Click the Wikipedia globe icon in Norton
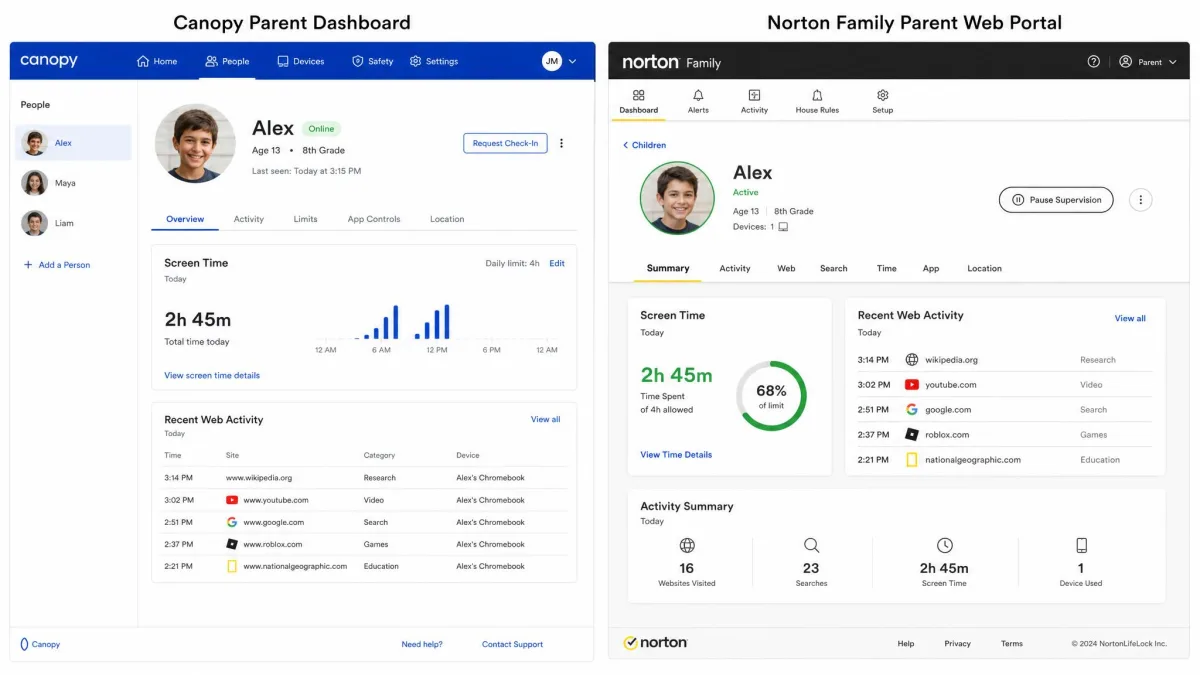Screen dimensions: 1200x675 pos(911,360)
